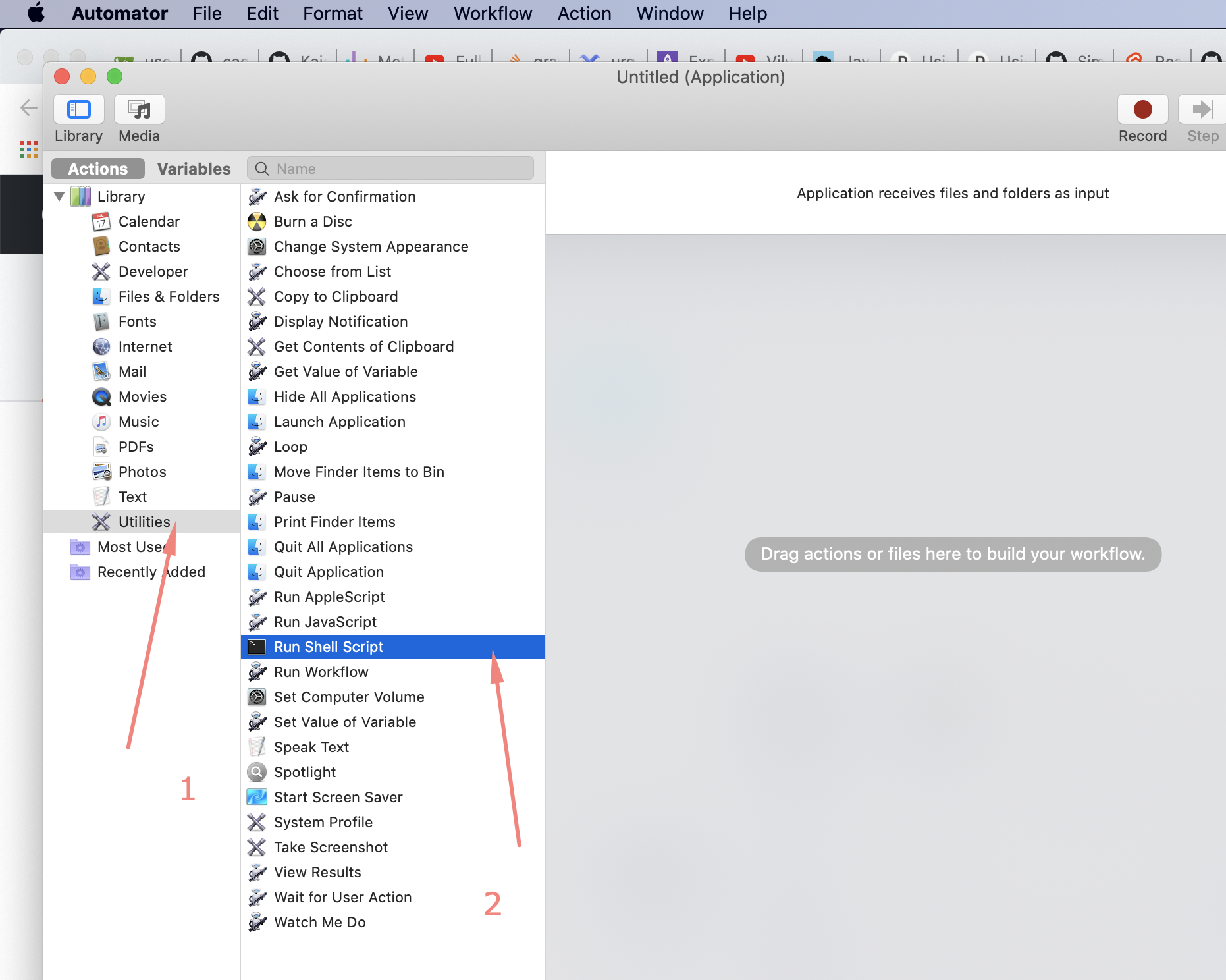Click the Step toolbar button

point(1202,109)
